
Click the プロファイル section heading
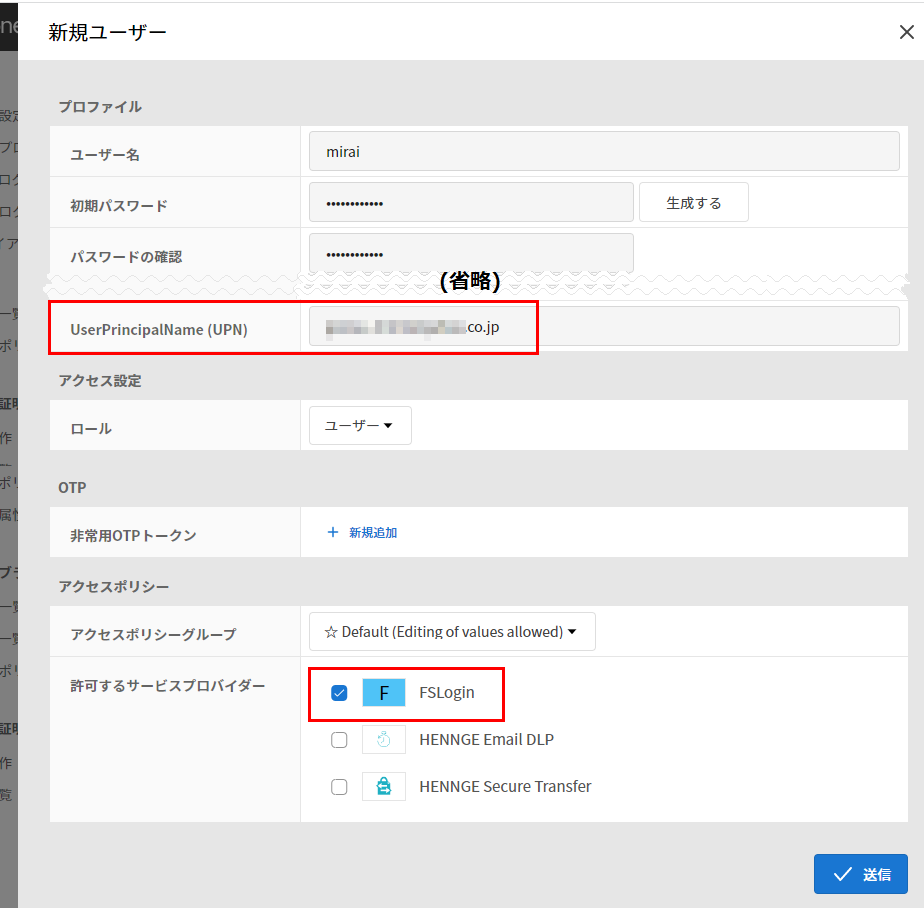pos(100,107)
